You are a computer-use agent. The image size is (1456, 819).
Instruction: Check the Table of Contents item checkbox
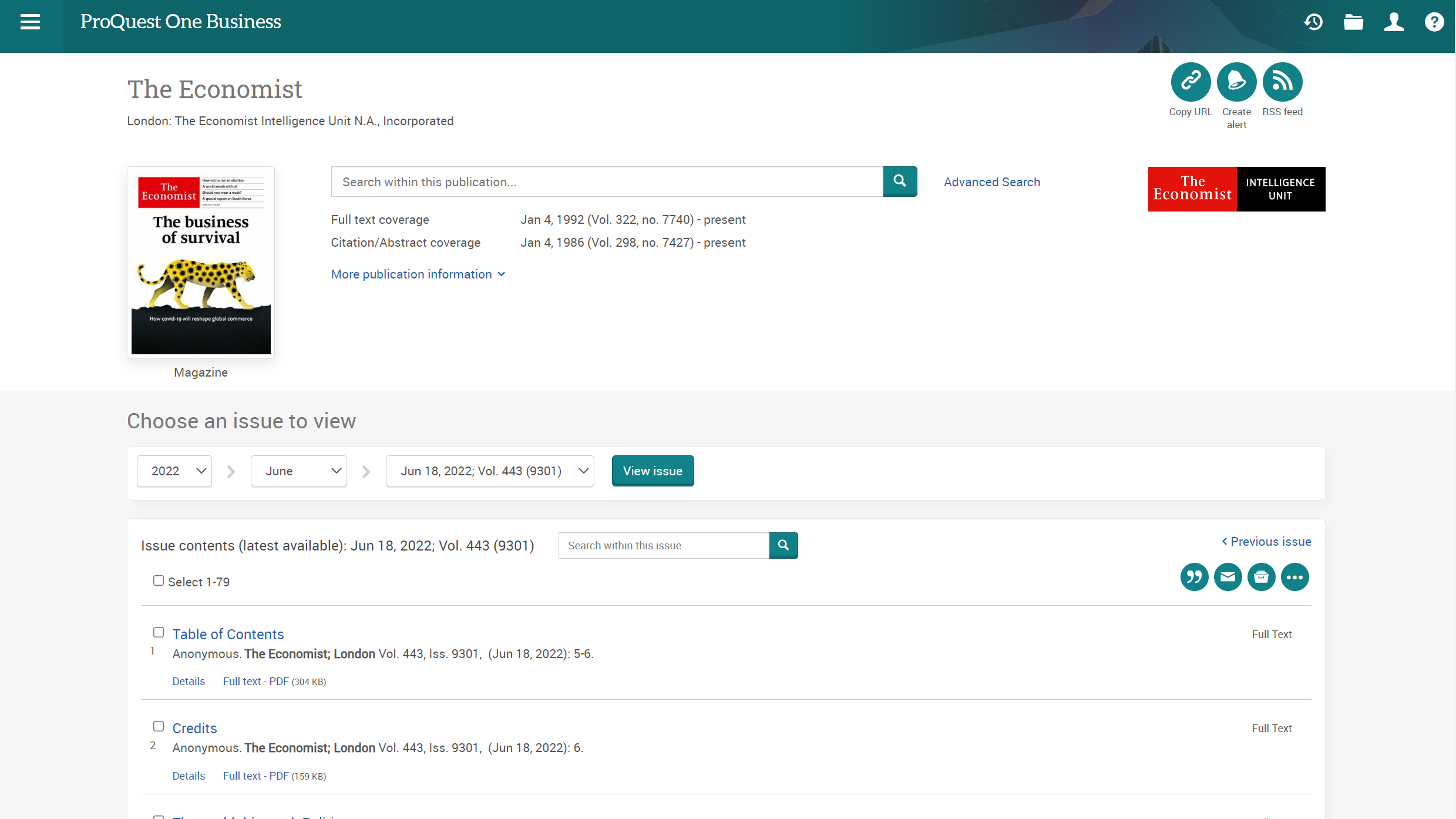159,632
